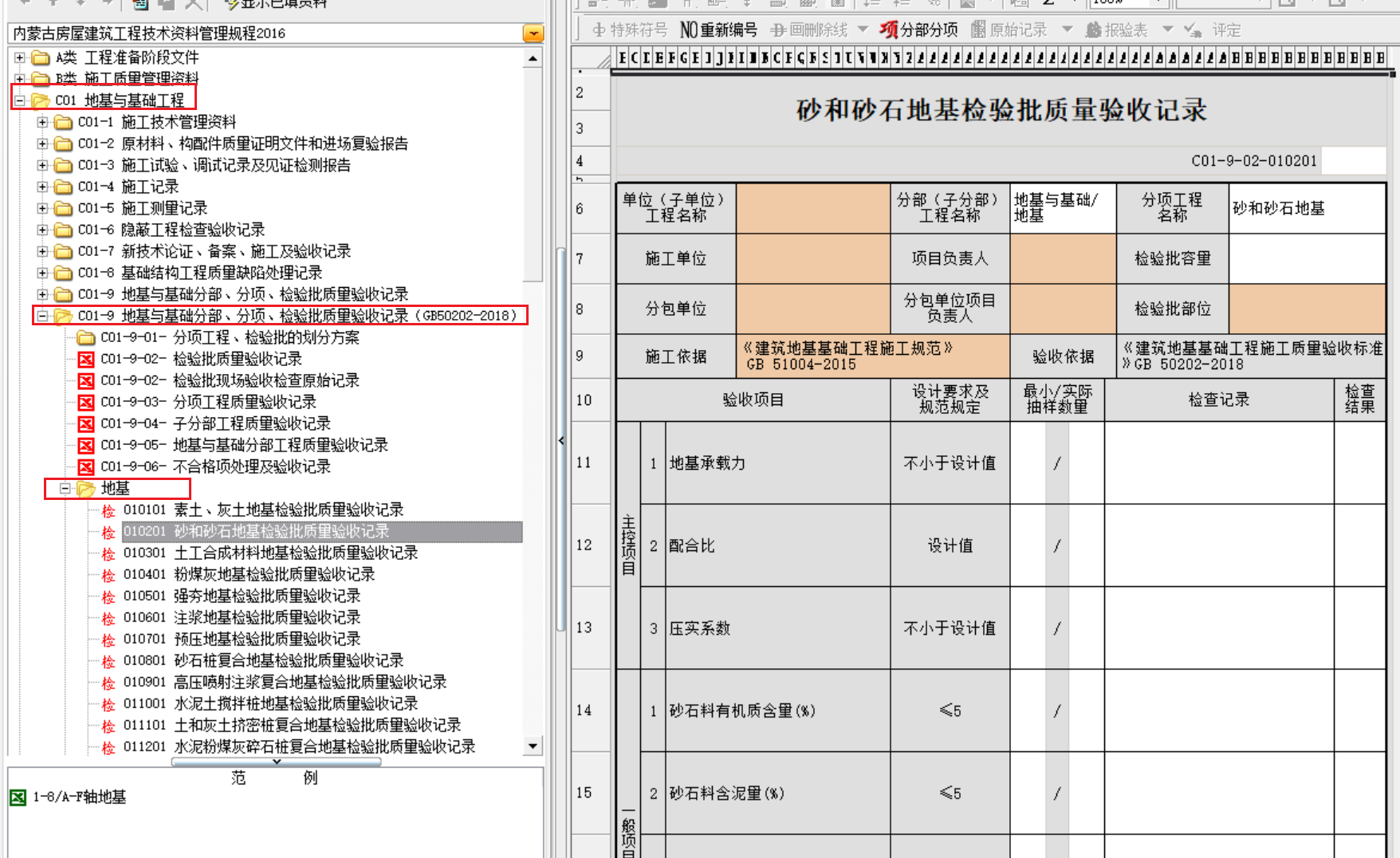Click the 原始记录 toolbar button
1400x858 pixels.
1009,30
